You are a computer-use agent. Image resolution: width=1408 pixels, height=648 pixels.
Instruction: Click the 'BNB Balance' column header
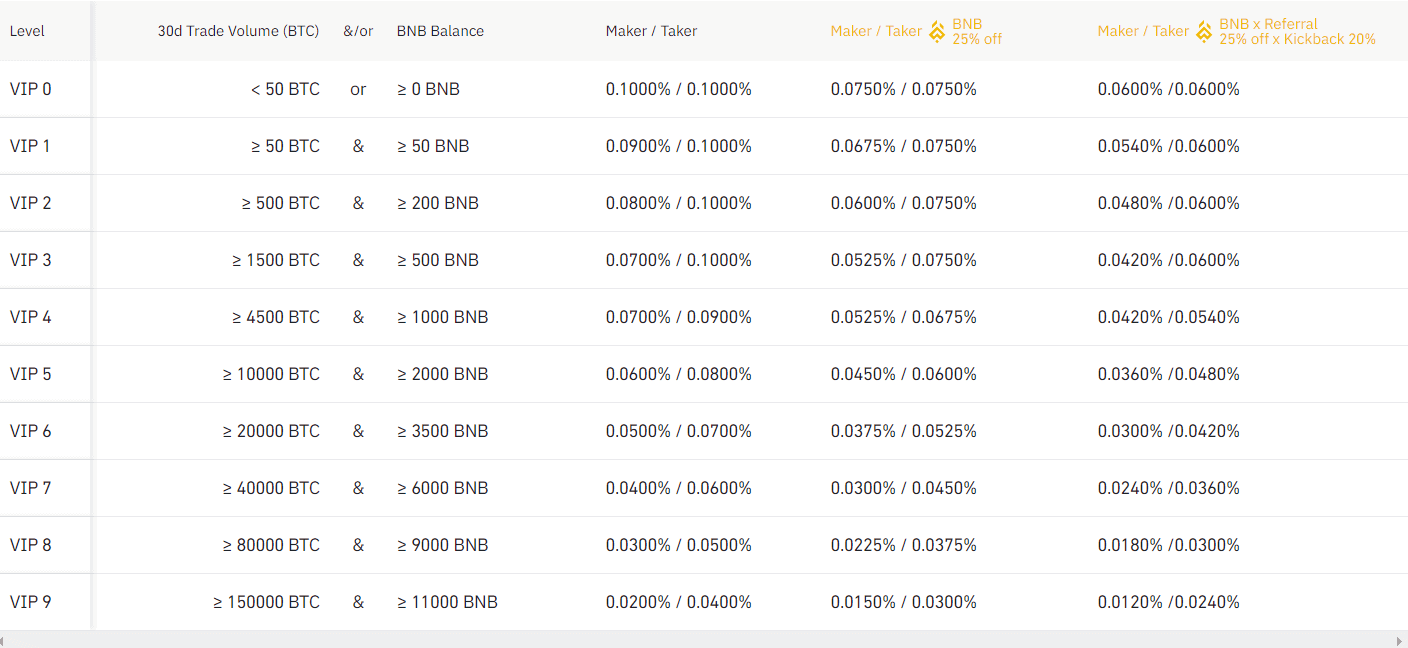[440, 31]
